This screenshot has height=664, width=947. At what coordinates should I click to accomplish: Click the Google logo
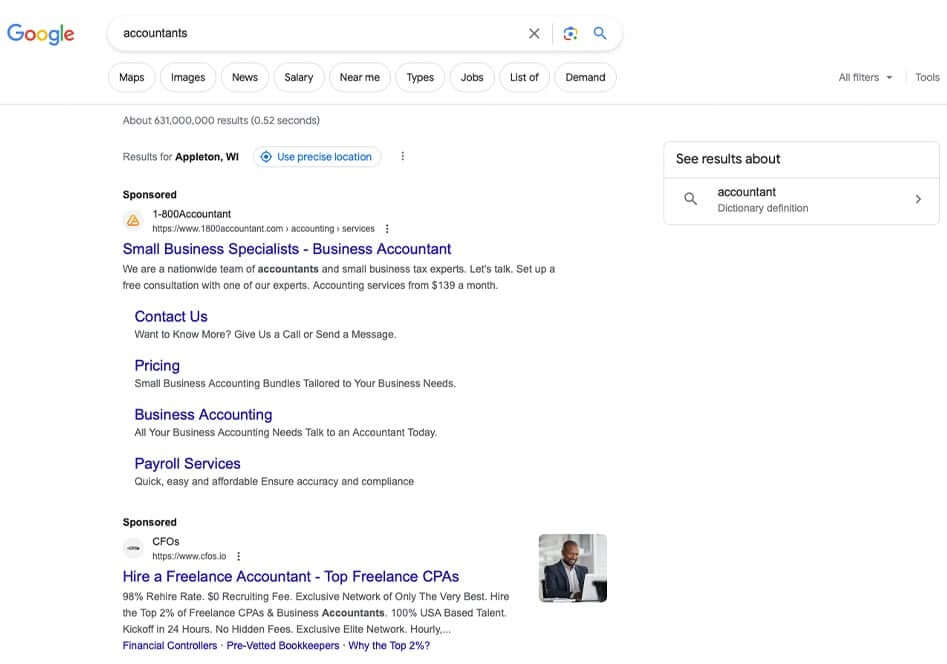pos(41,33)
